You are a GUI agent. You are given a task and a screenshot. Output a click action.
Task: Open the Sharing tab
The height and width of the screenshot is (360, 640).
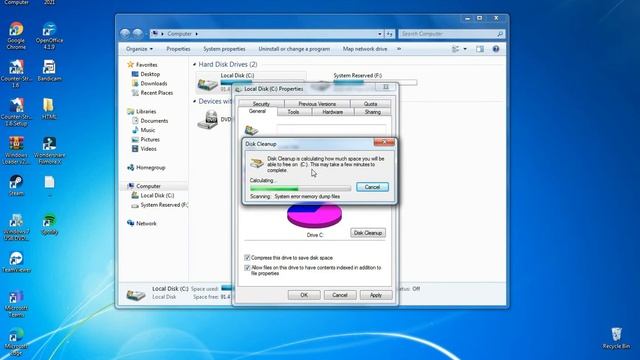(373, 112)
